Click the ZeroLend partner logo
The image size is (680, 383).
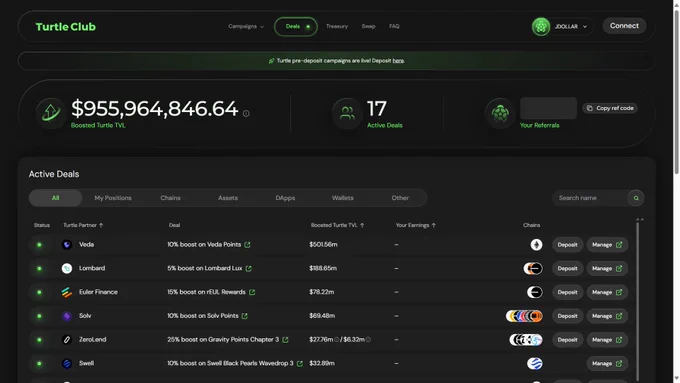coord(67,340)
